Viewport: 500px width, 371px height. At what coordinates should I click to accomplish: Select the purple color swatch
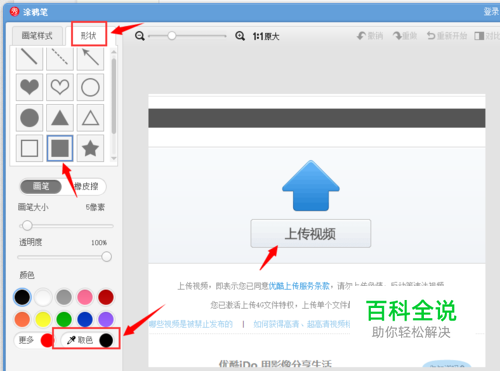point(106,319)
